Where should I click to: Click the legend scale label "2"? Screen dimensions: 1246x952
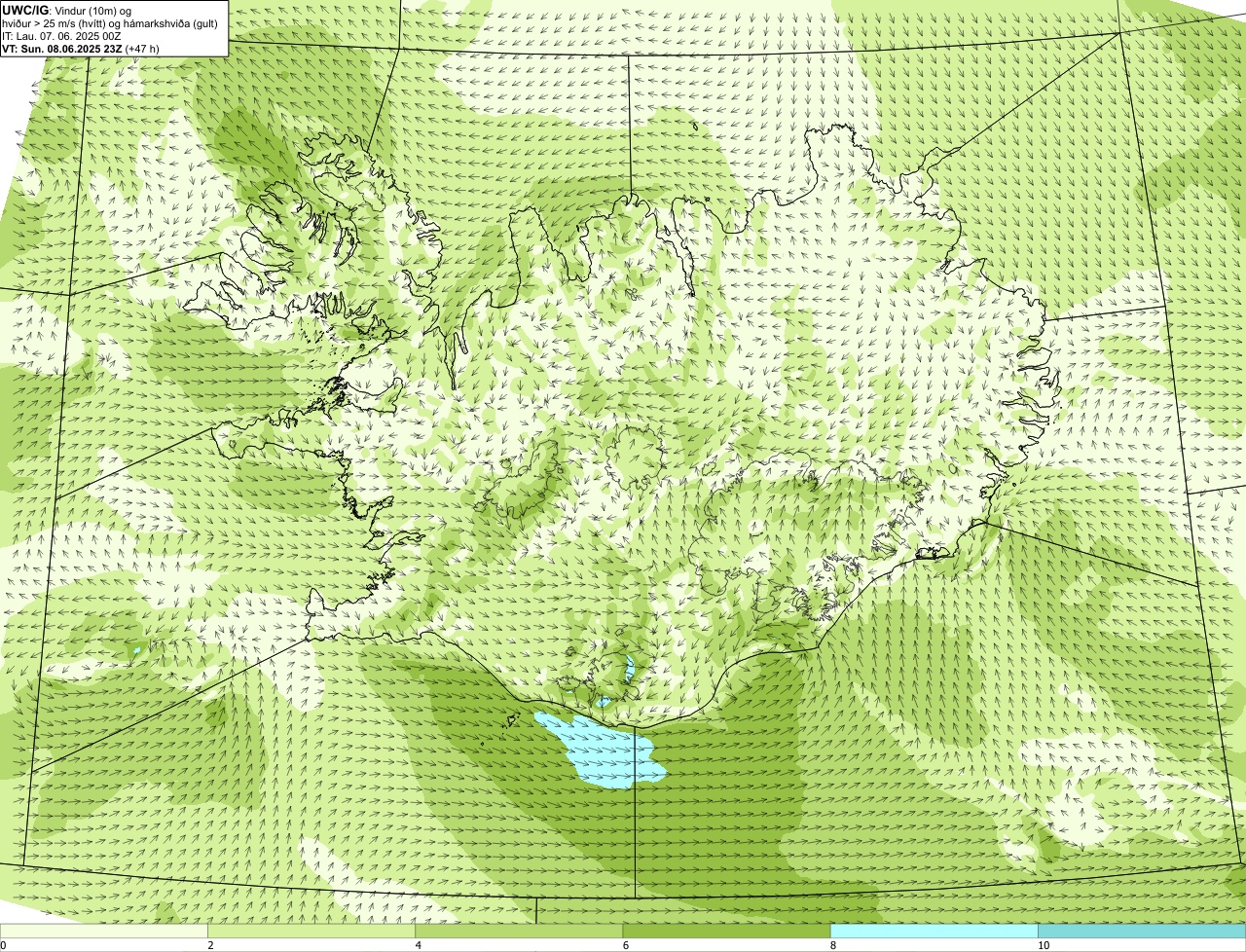(x=210, y=945)
